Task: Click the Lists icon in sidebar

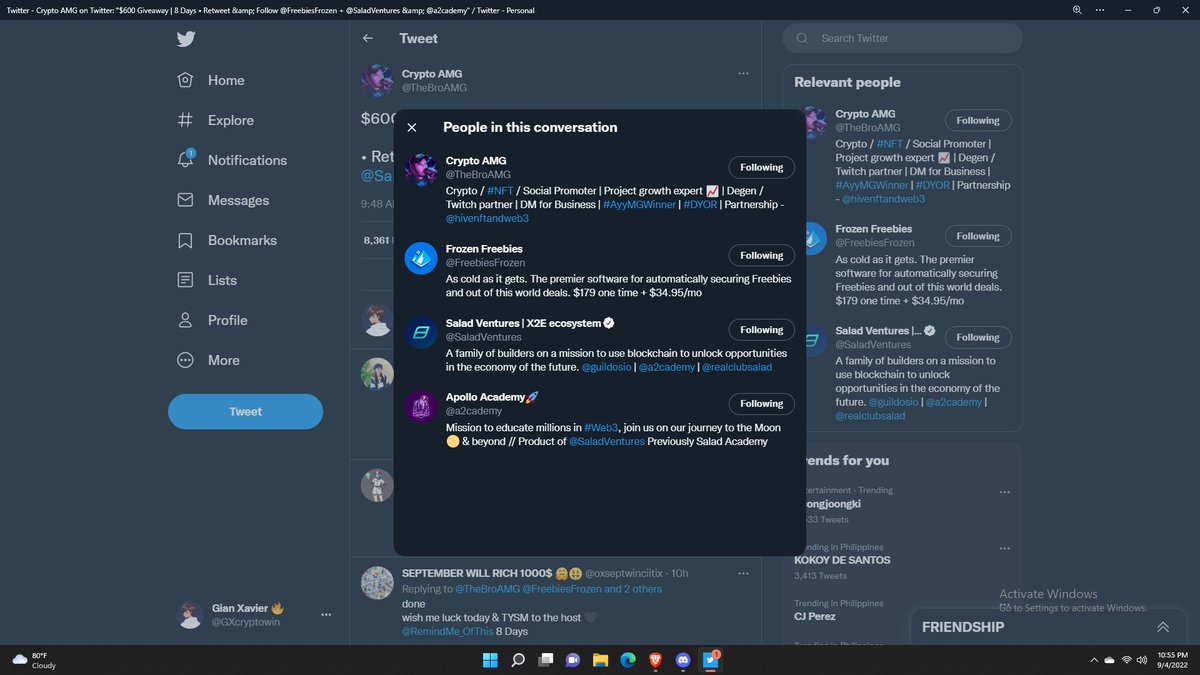Action: (185, 280)
